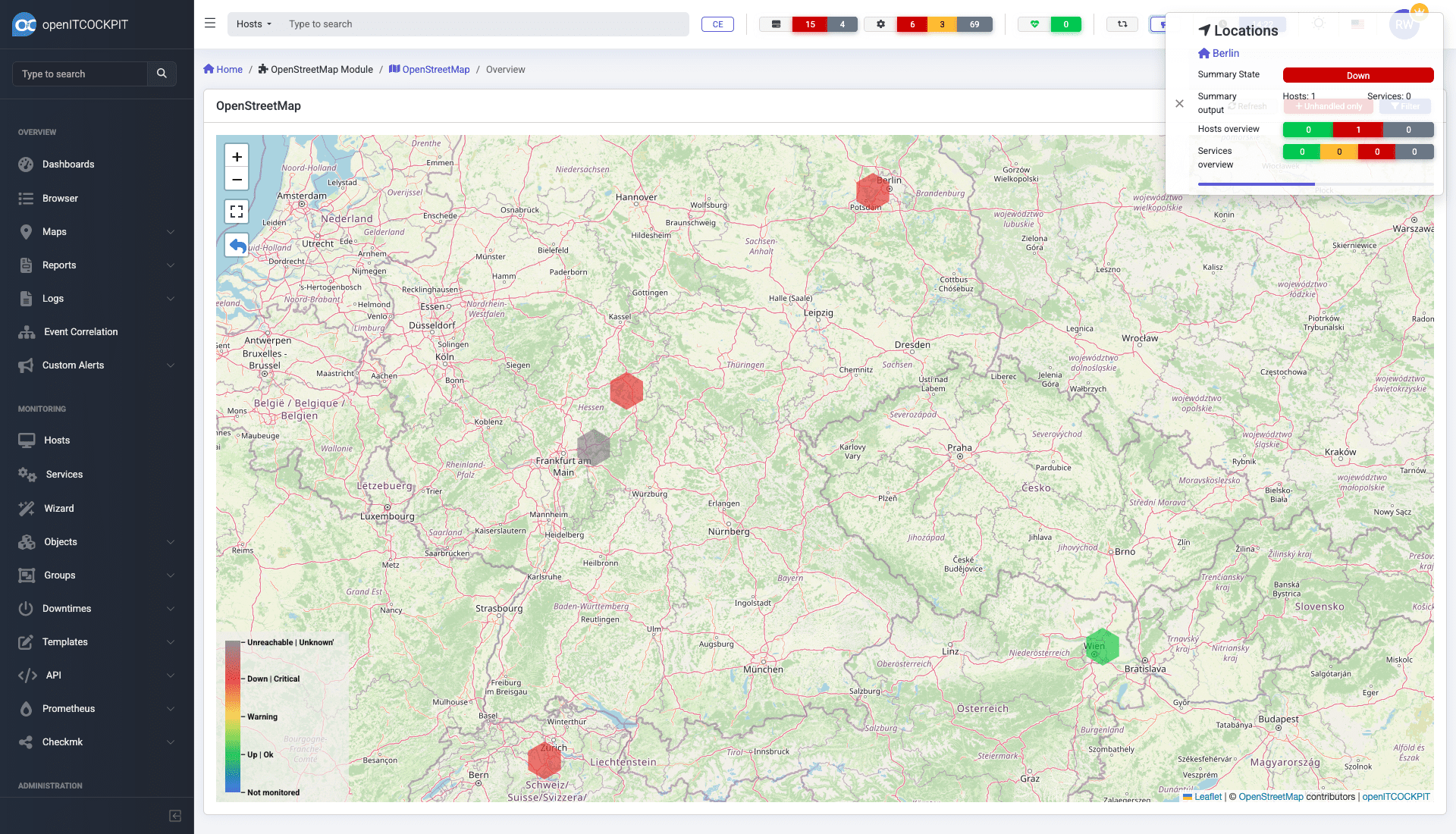
Task: Click the openITCOCKPIT logo
Action: (x=71, y=24)
